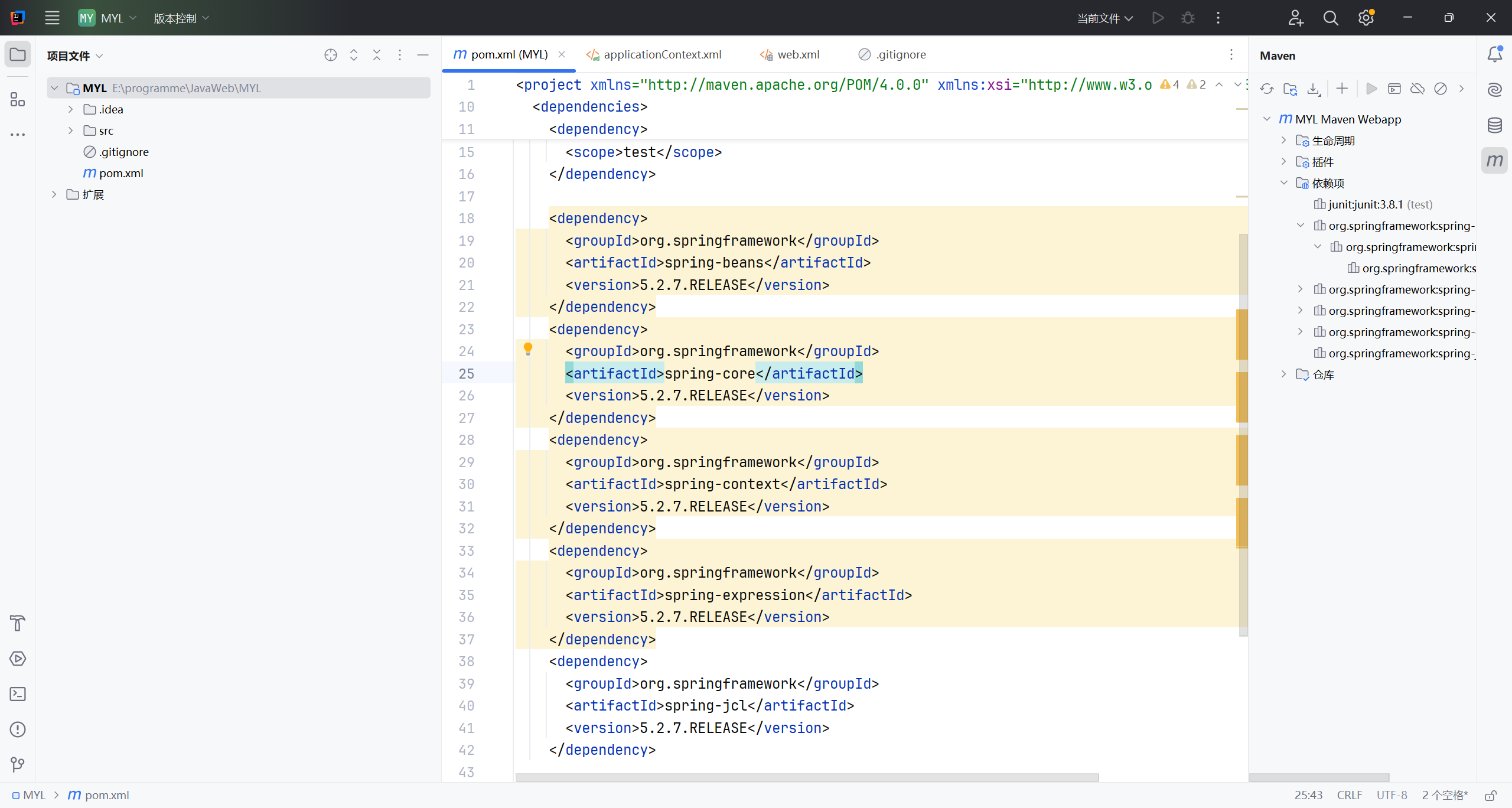Click the editor horizontal scrollbar
This screenshot has width=1512, height=808.
pyautogui.click(x=806, y=777)
